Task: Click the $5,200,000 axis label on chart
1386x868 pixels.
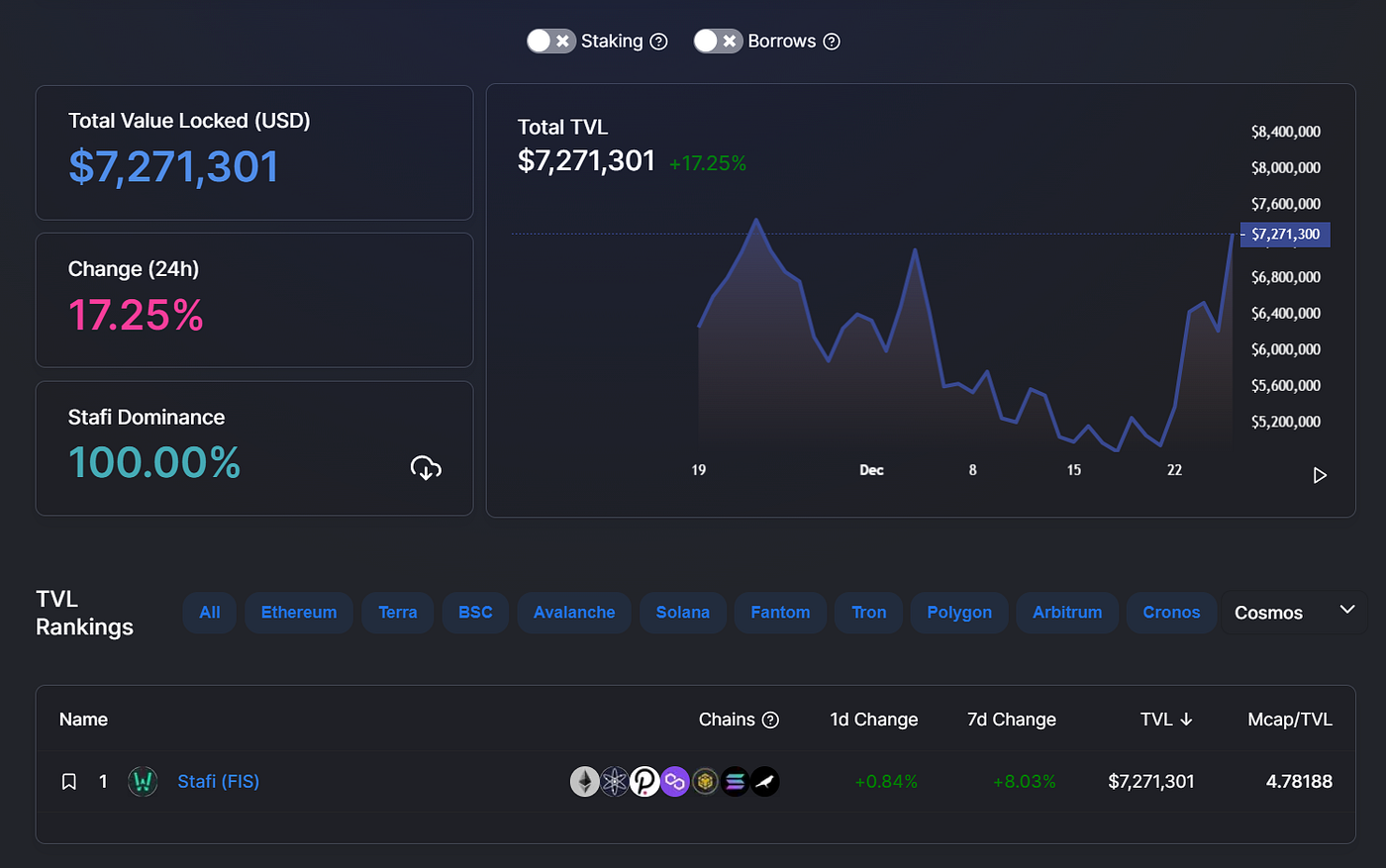Action: [1286, 422]
